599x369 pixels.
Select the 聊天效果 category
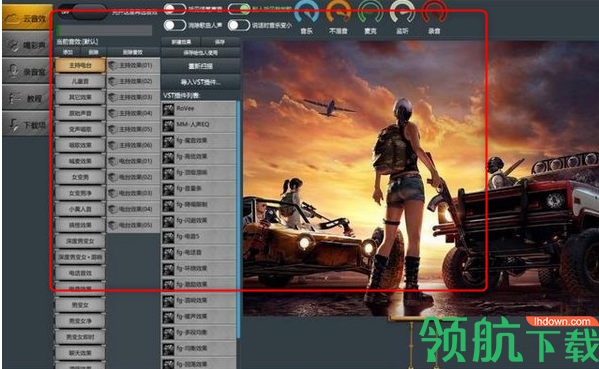(x=80, y=353)
